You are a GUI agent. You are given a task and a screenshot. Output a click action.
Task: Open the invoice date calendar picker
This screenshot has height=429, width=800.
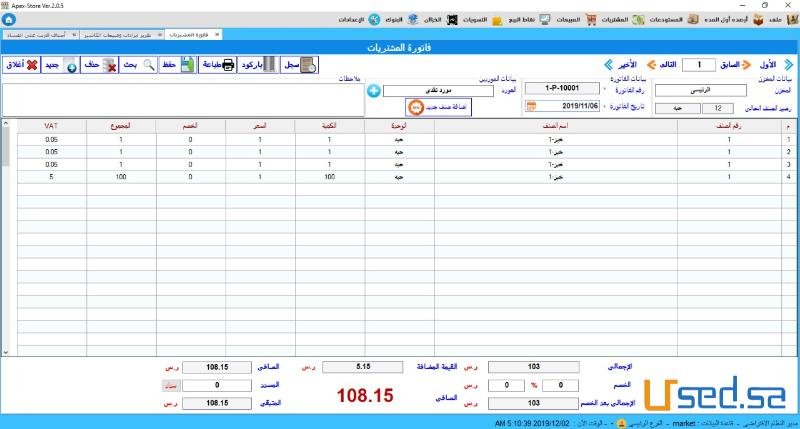[532, 106]
